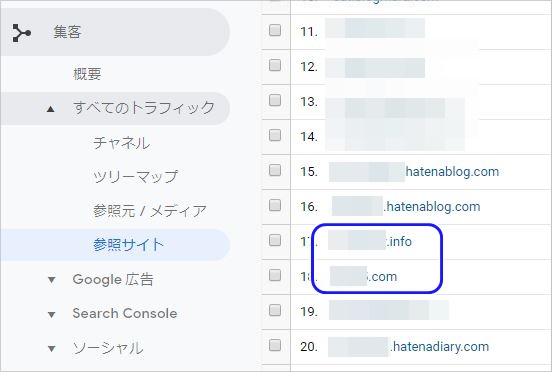Open 参照元 / メディア report
The image size is (552, 372).
(150, 211)
